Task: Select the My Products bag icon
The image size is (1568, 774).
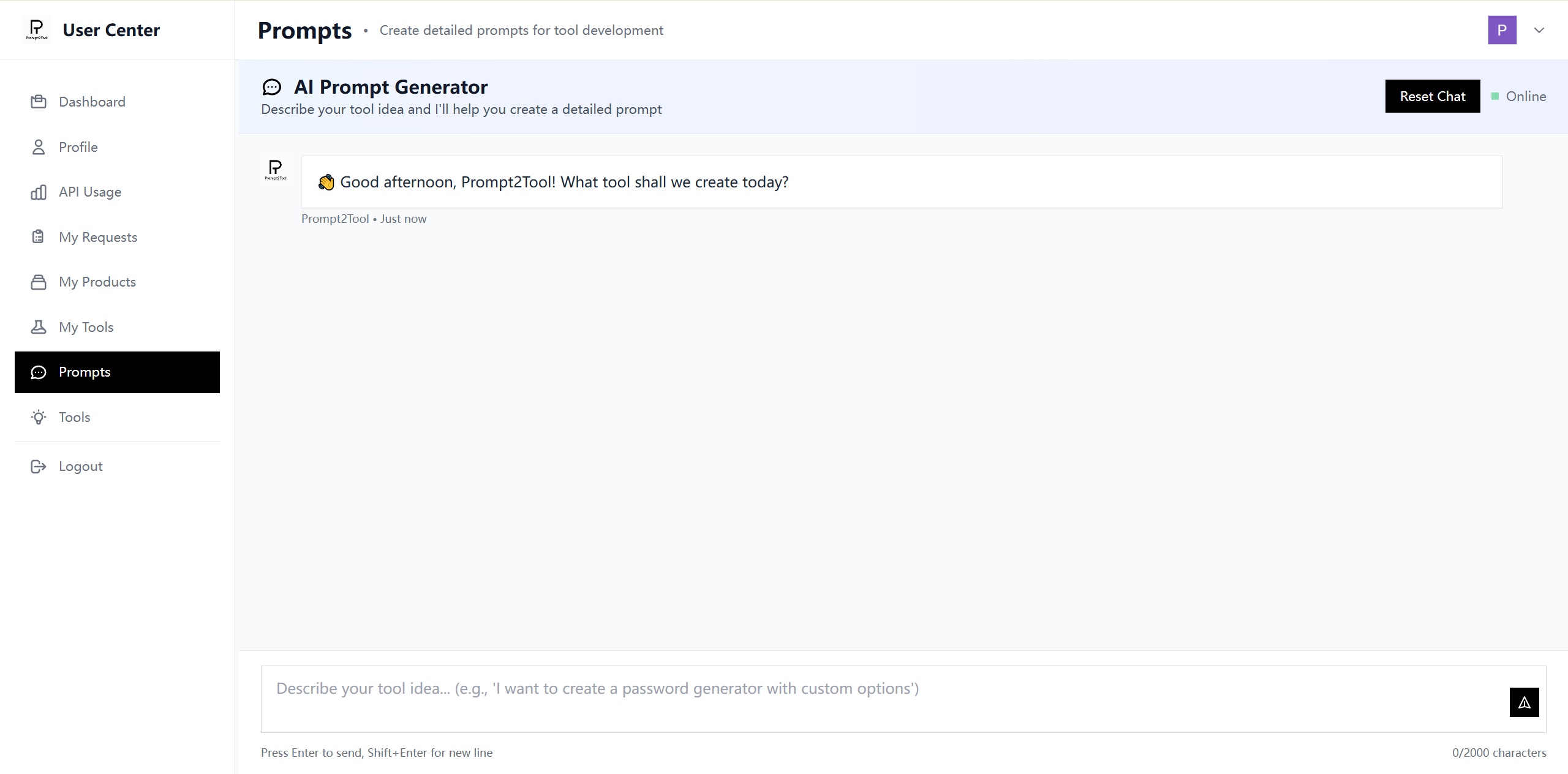Action: tap(38, 282)
